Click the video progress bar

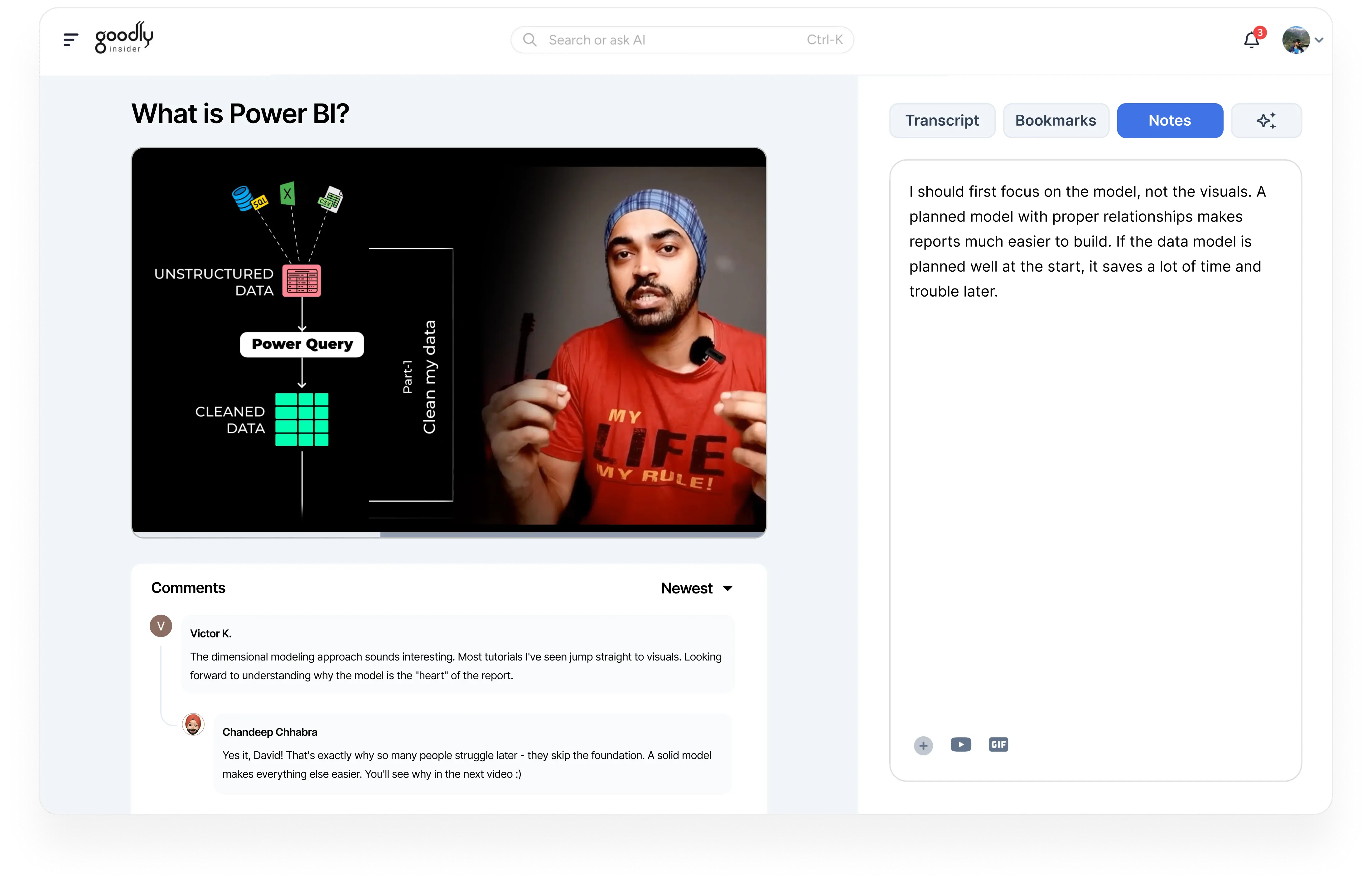[x=449, y=535]
